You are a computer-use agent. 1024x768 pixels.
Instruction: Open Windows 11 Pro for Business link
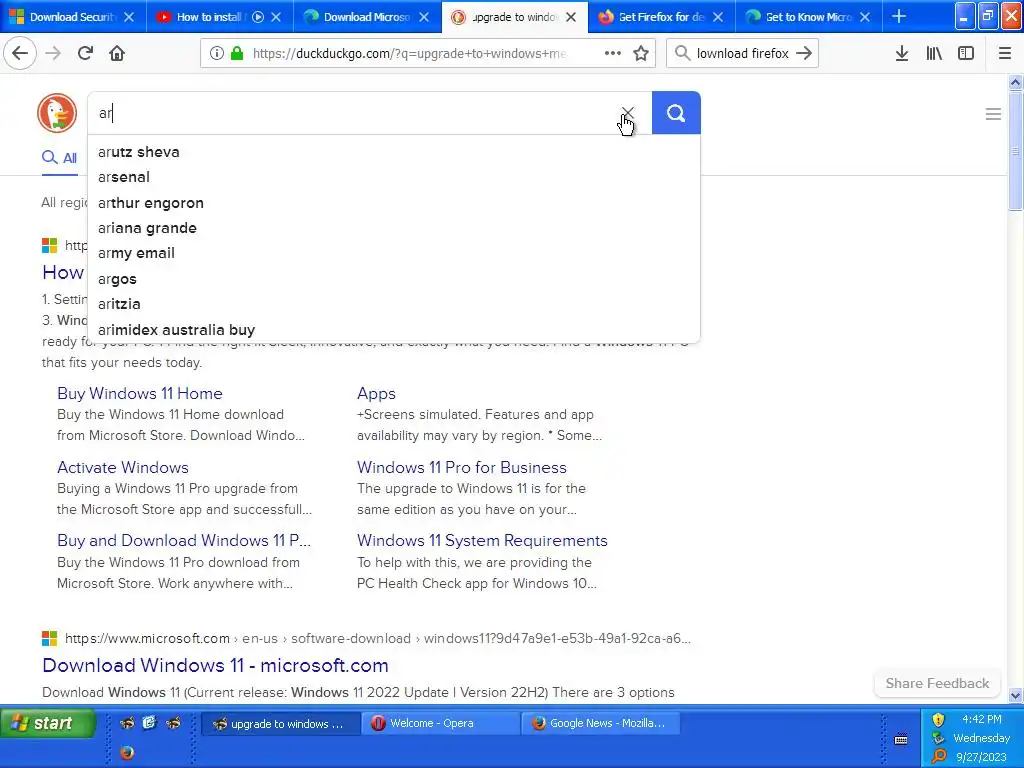[x=462, y=468]
